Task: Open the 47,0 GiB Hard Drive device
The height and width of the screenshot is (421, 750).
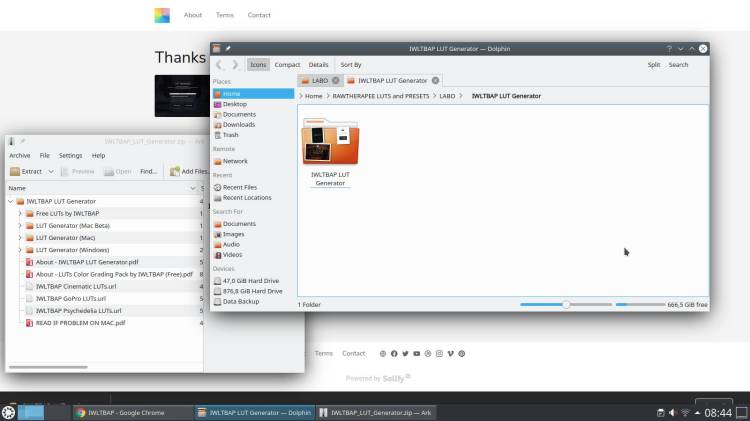Action: 253,281
